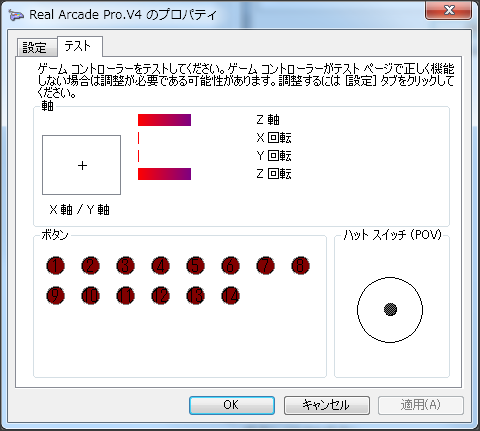Click the controller test instruction paragraph
Screen dimensions: 480x431
coord(246,81)
